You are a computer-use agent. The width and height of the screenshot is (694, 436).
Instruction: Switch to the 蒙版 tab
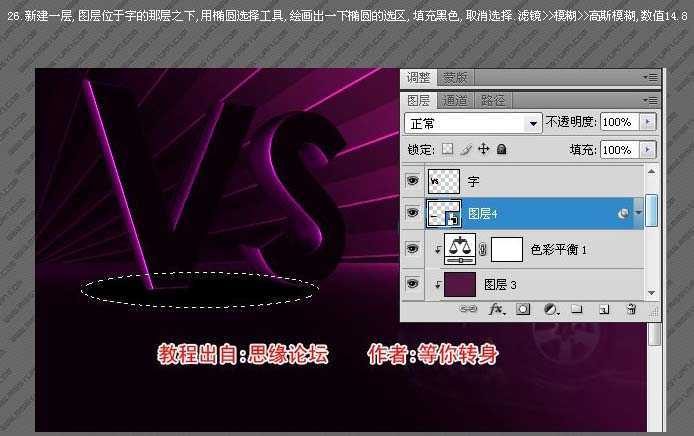(x=455, y=78)
